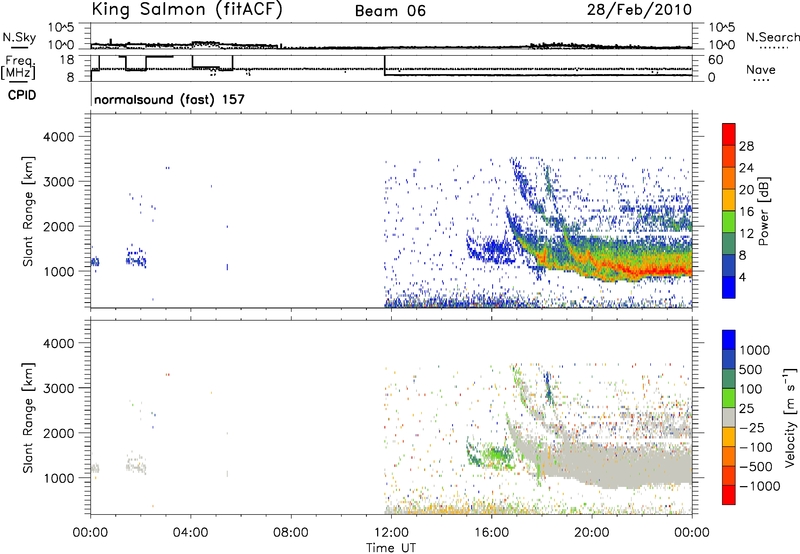The width and height of the screenshot is (800, 554).
Task: Click the gray velocity echo band near 20:00
Action: click(592, 462)
